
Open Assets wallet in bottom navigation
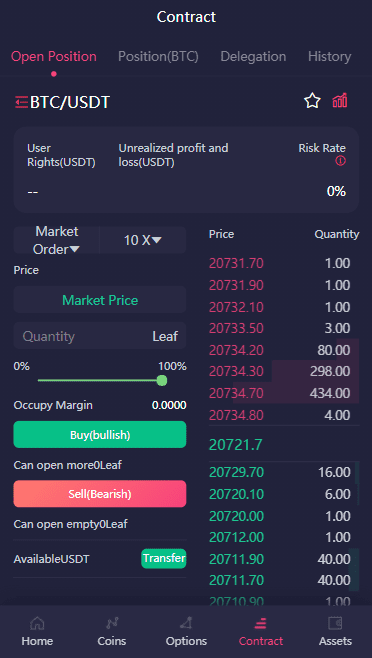[335, 631]
